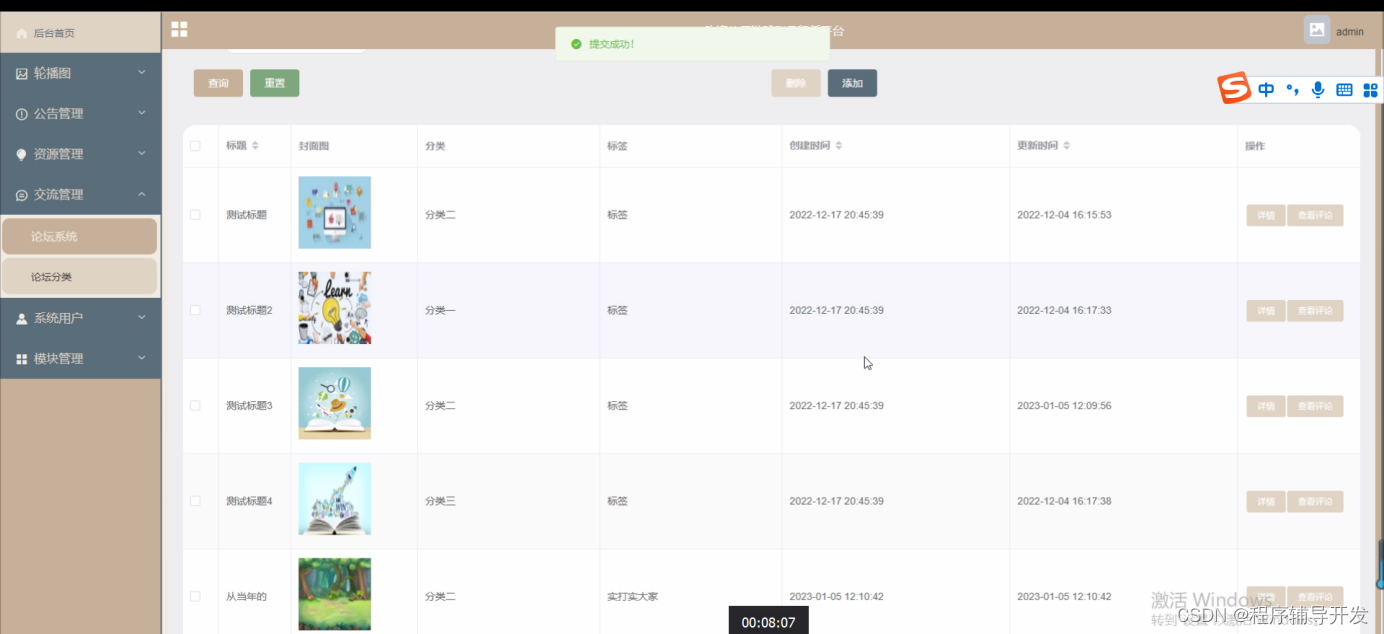1384x634 pixels.
Task: Toggle sidebar with top grid icon
Action: (x=179, y=30)
